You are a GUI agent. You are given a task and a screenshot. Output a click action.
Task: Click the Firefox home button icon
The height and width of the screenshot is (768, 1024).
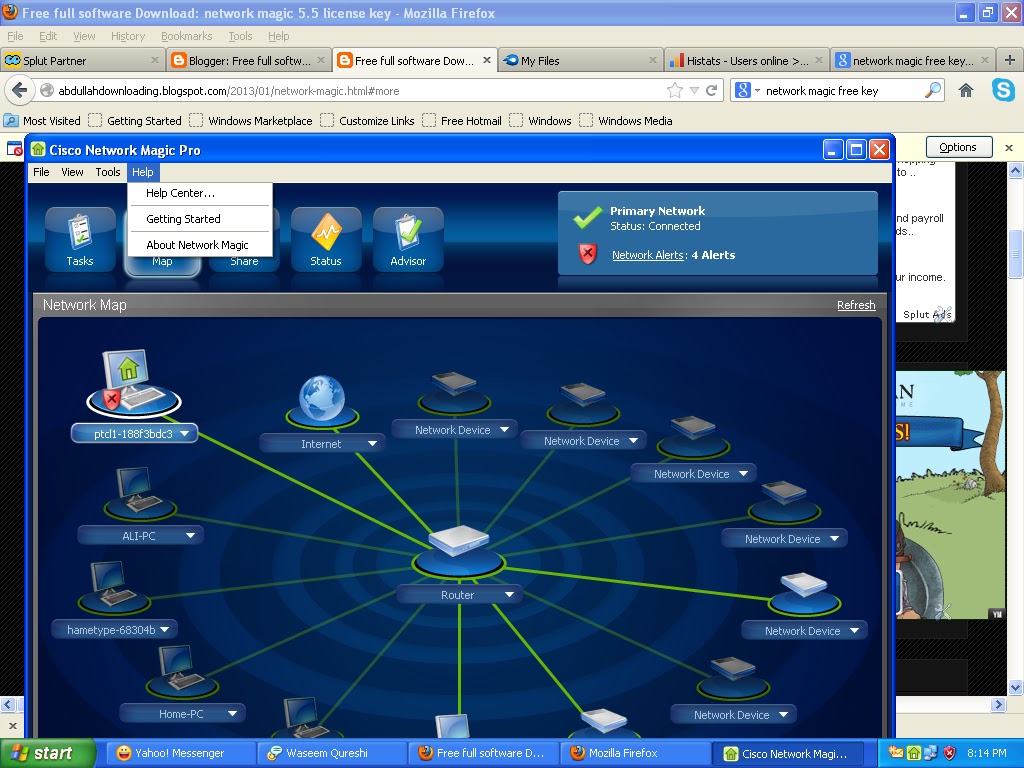[x=966, y=91]
